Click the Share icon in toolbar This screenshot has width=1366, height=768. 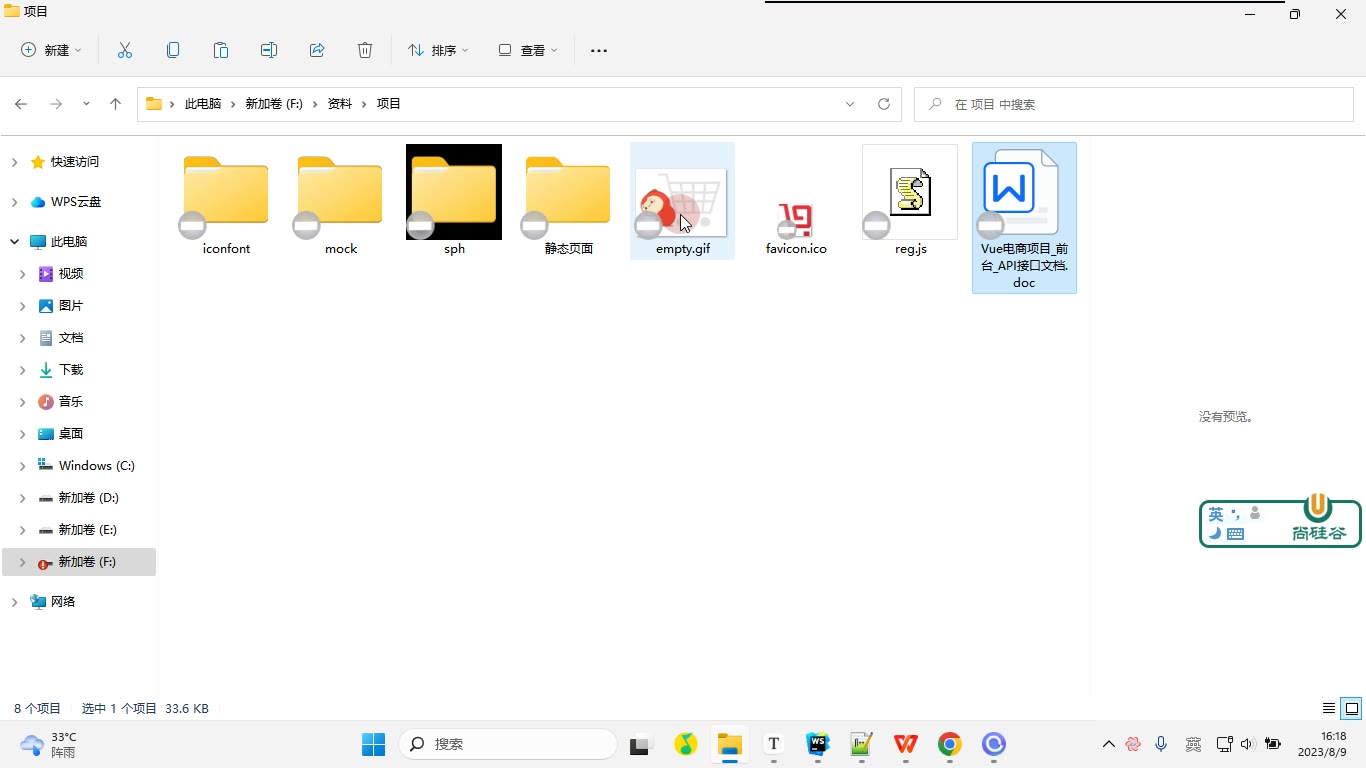pyautogui.click(x=317, y=50)
